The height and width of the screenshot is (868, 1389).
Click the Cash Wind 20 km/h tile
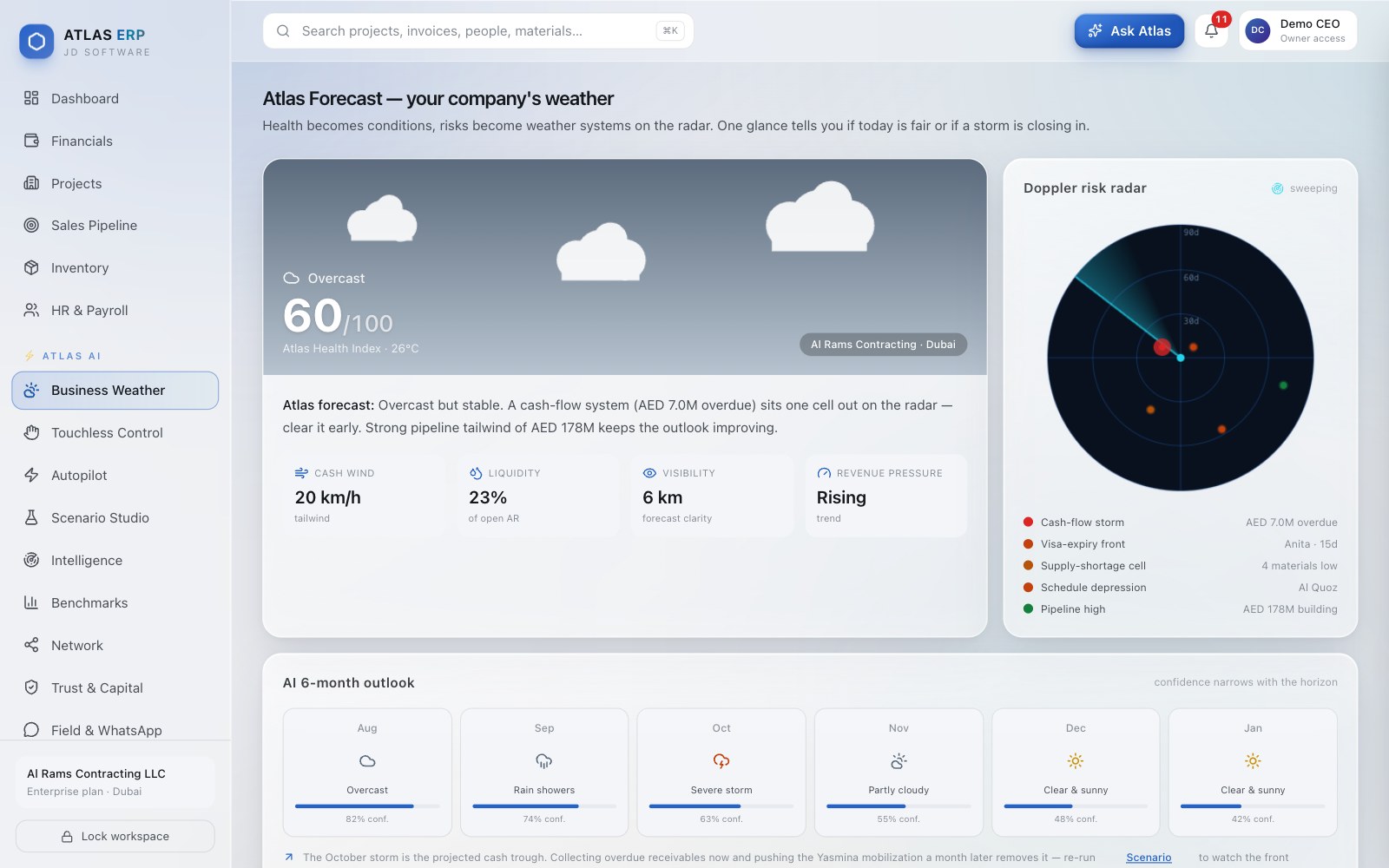tap(364, 496)
